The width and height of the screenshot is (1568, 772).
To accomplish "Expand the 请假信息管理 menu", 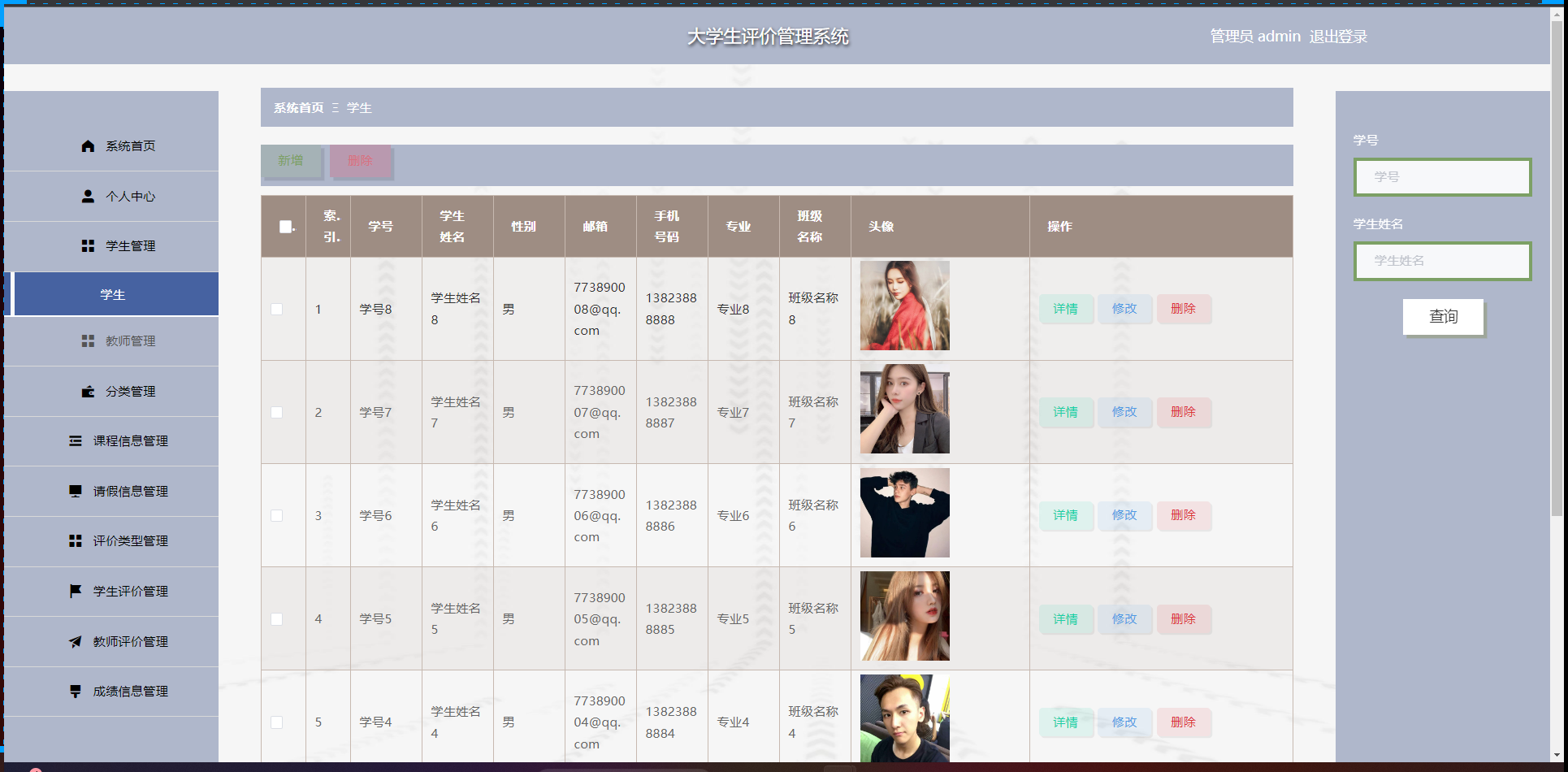I will point(111,492).
